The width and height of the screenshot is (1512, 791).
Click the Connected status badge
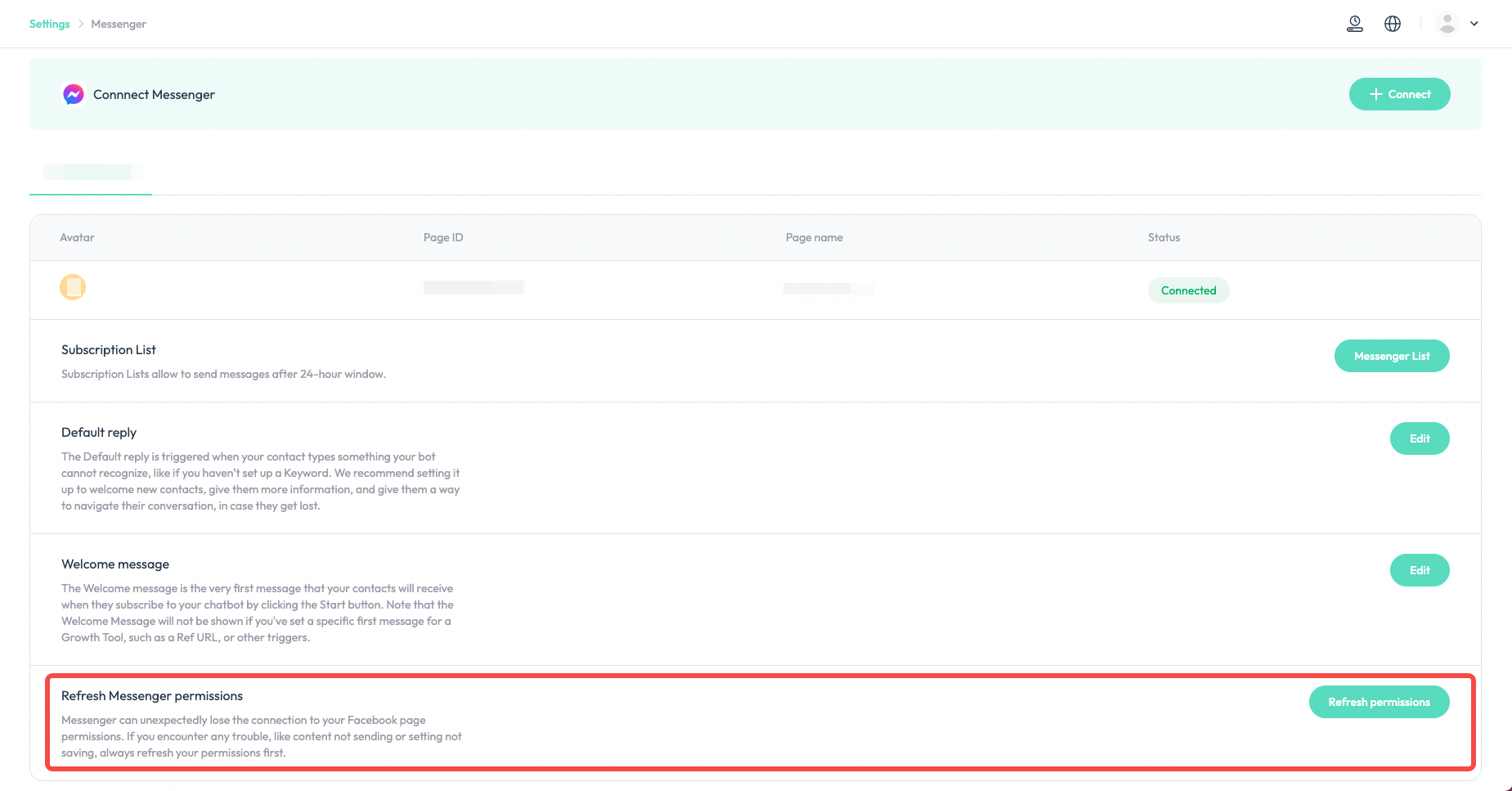click(x=1188, y=290)
